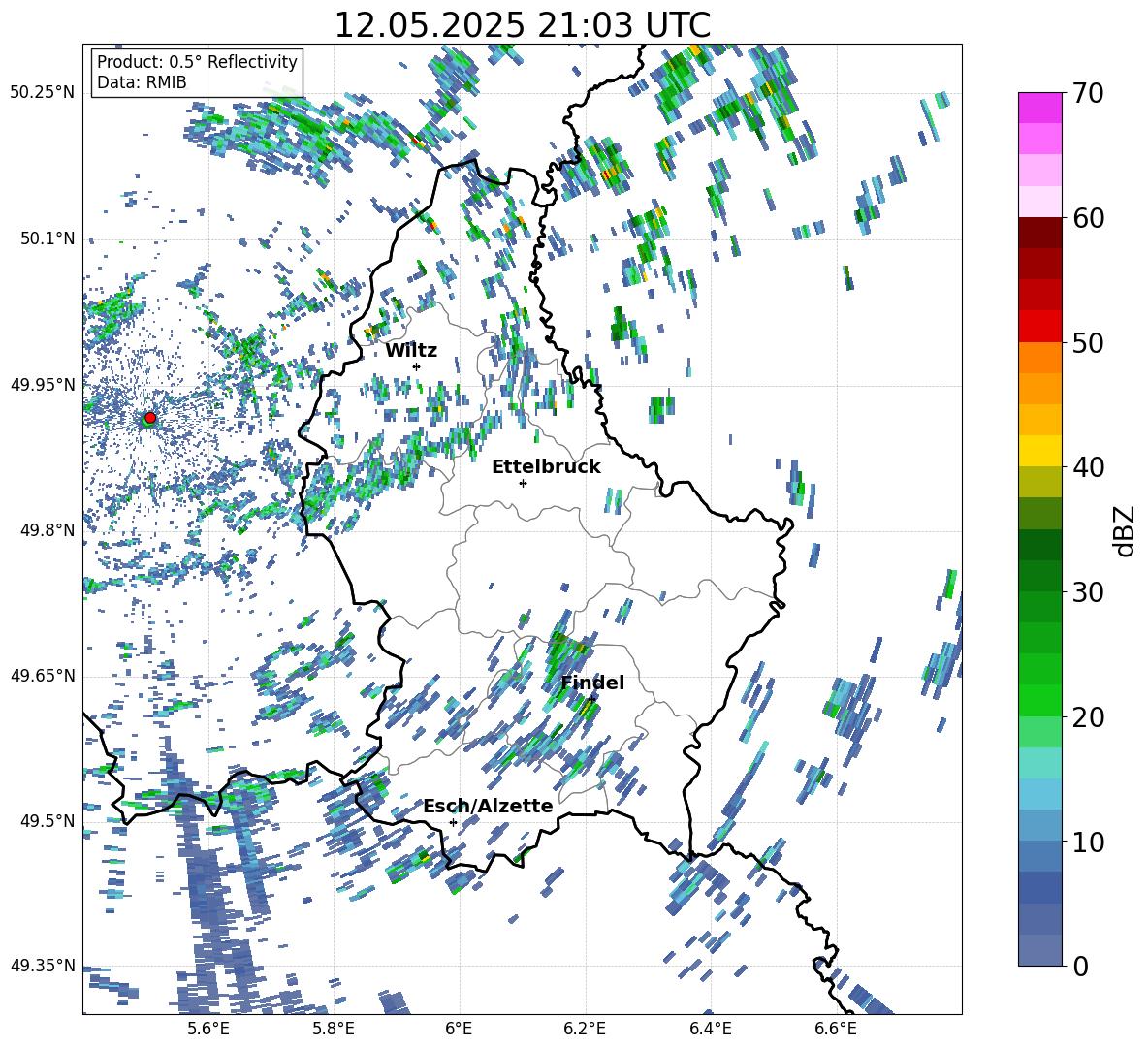Click the Esch/Alzette cross location marker

pyautogui.click(x=453, y=822)
